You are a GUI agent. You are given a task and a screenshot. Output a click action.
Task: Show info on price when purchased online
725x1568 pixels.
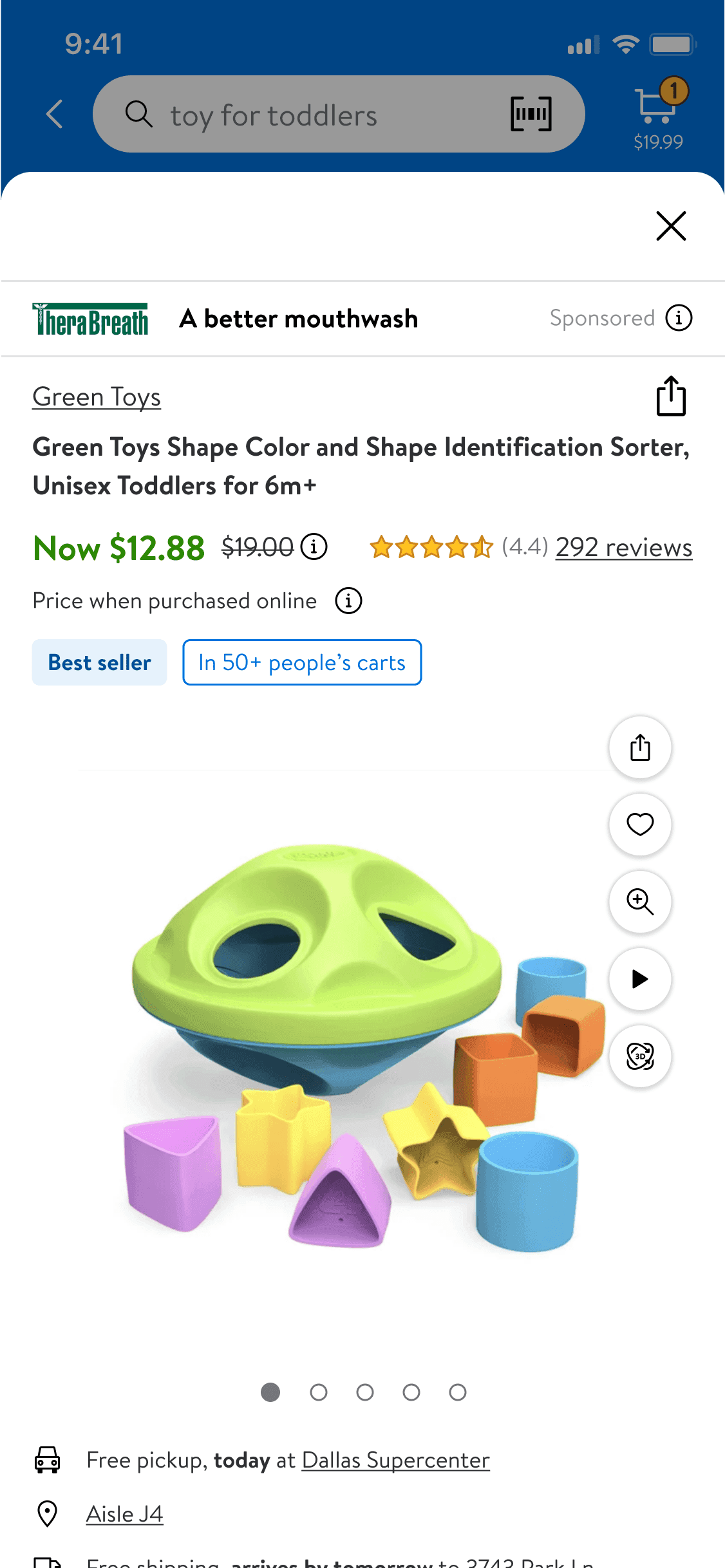coord(348,601)
